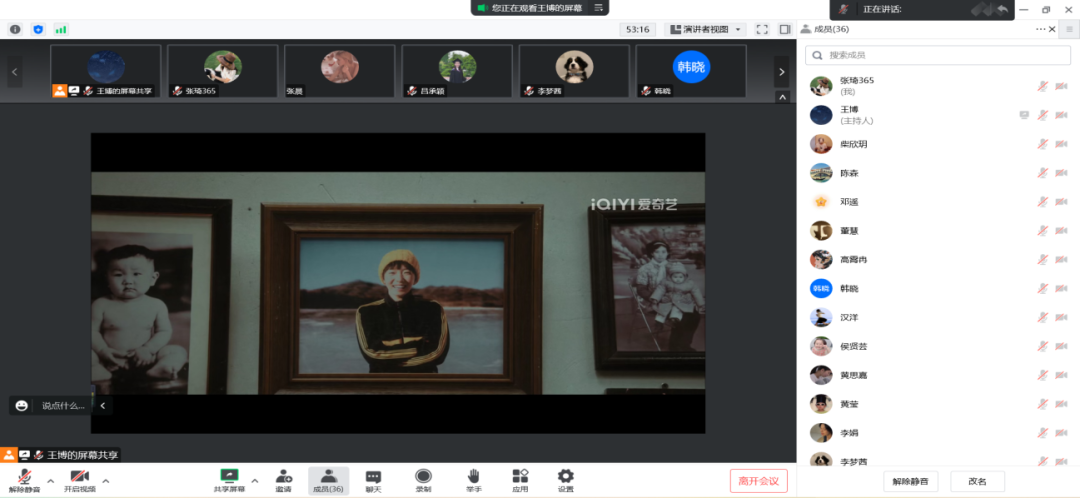1080x498 pixels.
Task: Click the 搜索成员 search field
Action: [935, 55]
